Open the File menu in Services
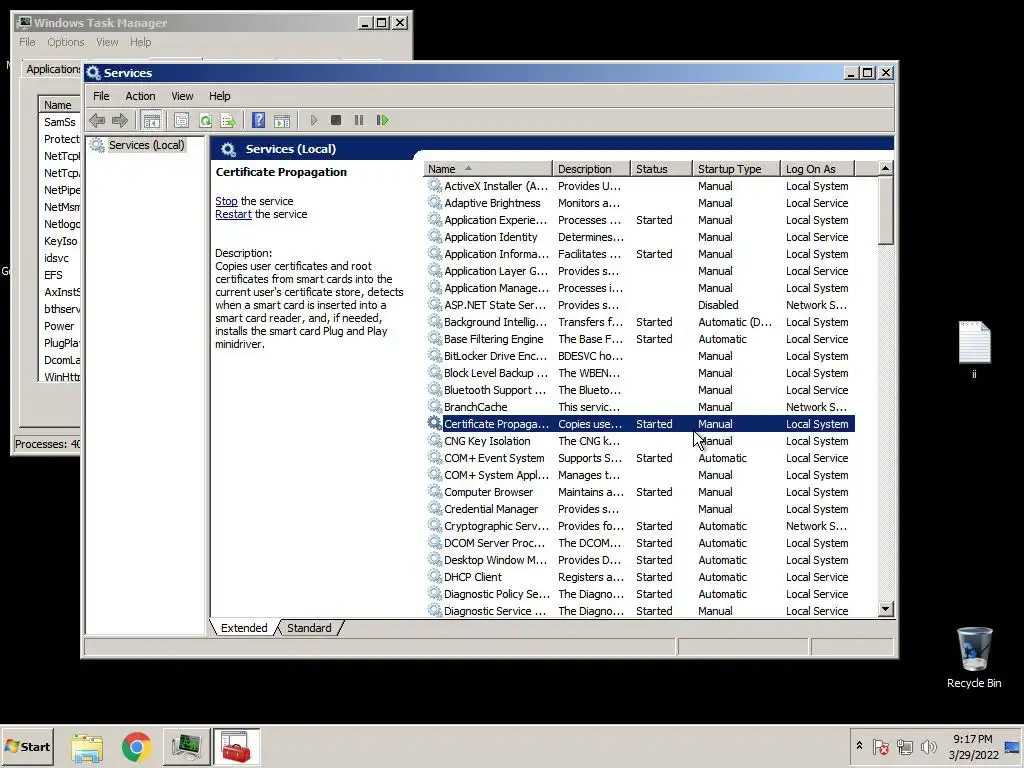This screenshot has height=768, width=1024. coord(101,96)
